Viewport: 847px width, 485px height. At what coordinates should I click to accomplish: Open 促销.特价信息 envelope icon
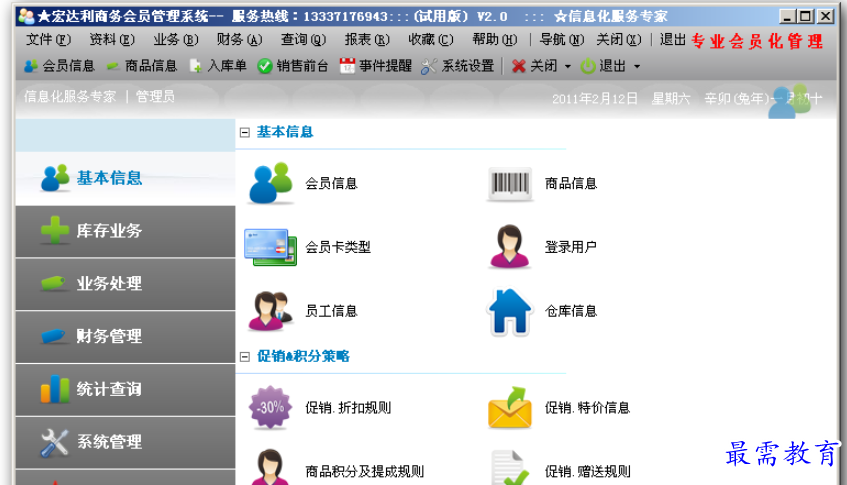point(509,407)
